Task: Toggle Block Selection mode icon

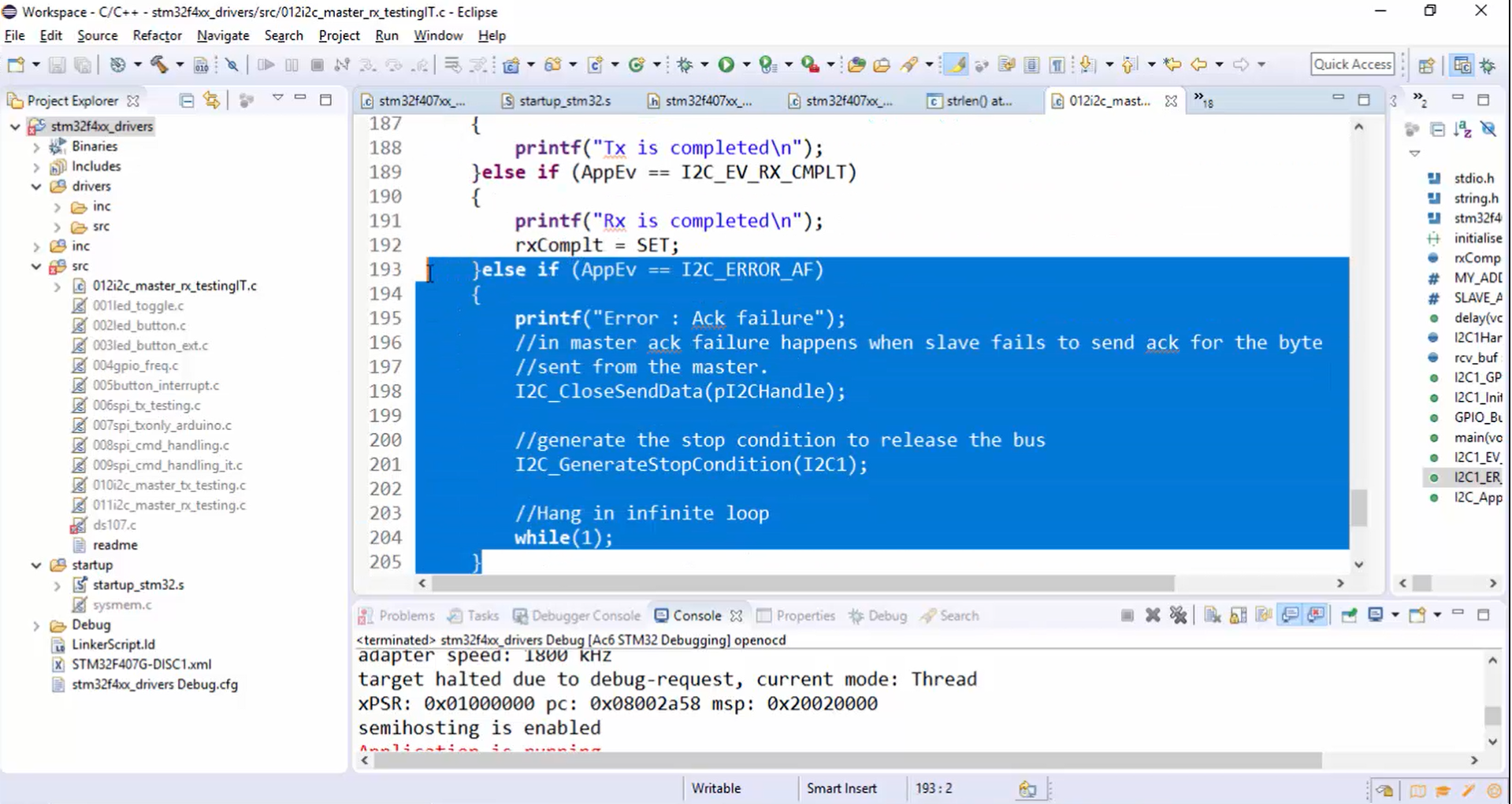Action: [1031, 65]
